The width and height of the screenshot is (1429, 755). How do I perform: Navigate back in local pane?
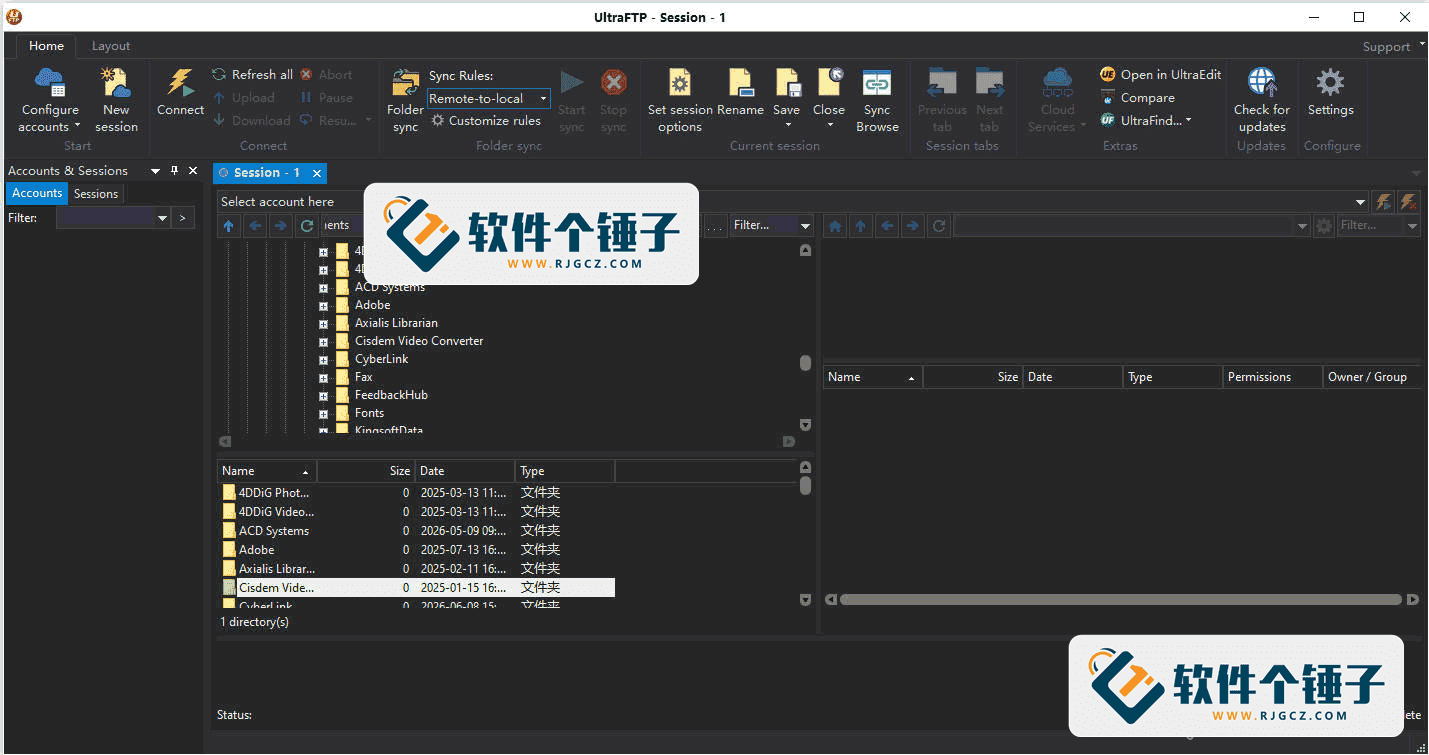click(255, 226)
